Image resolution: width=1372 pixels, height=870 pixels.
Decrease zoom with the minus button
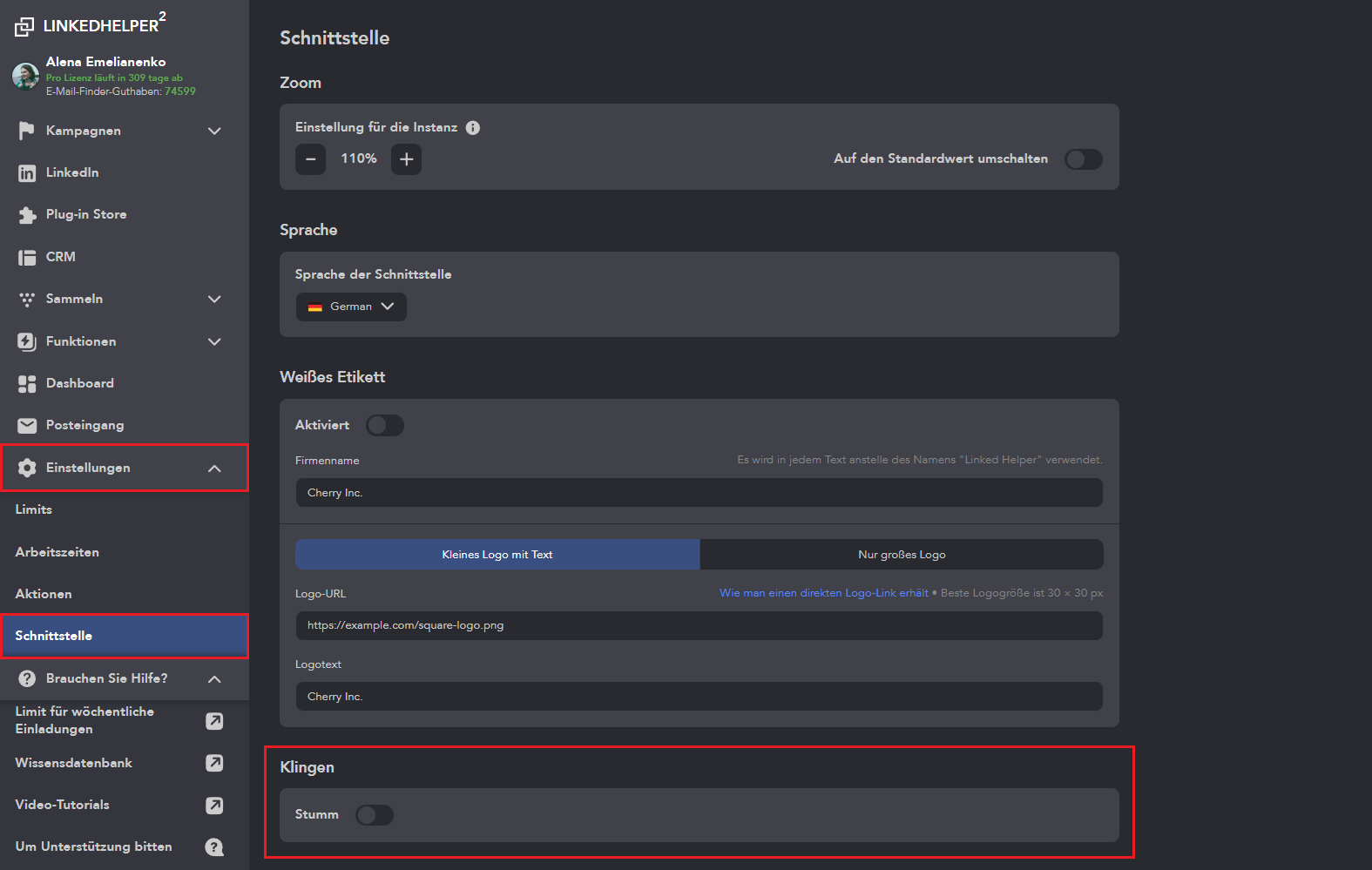310,159
